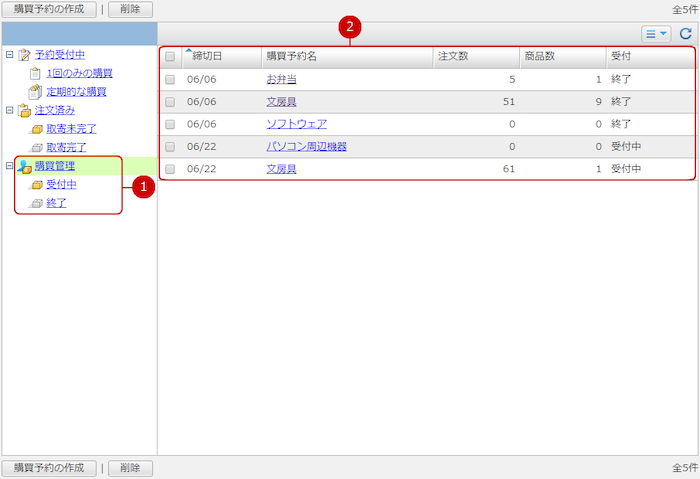Click the 注文済み clipboard icon
Screen dimensions: 700x479
[x=24, y=110]
